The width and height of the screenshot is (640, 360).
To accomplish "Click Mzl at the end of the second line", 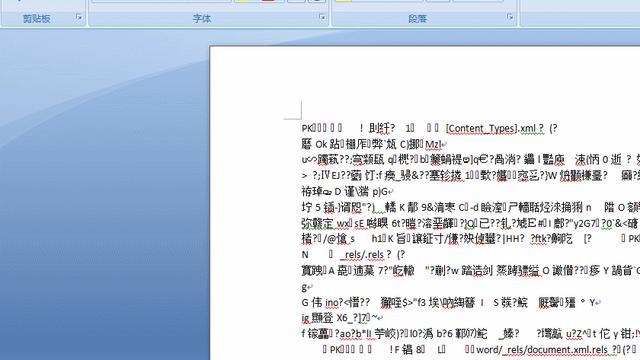I will pos(433,144).
